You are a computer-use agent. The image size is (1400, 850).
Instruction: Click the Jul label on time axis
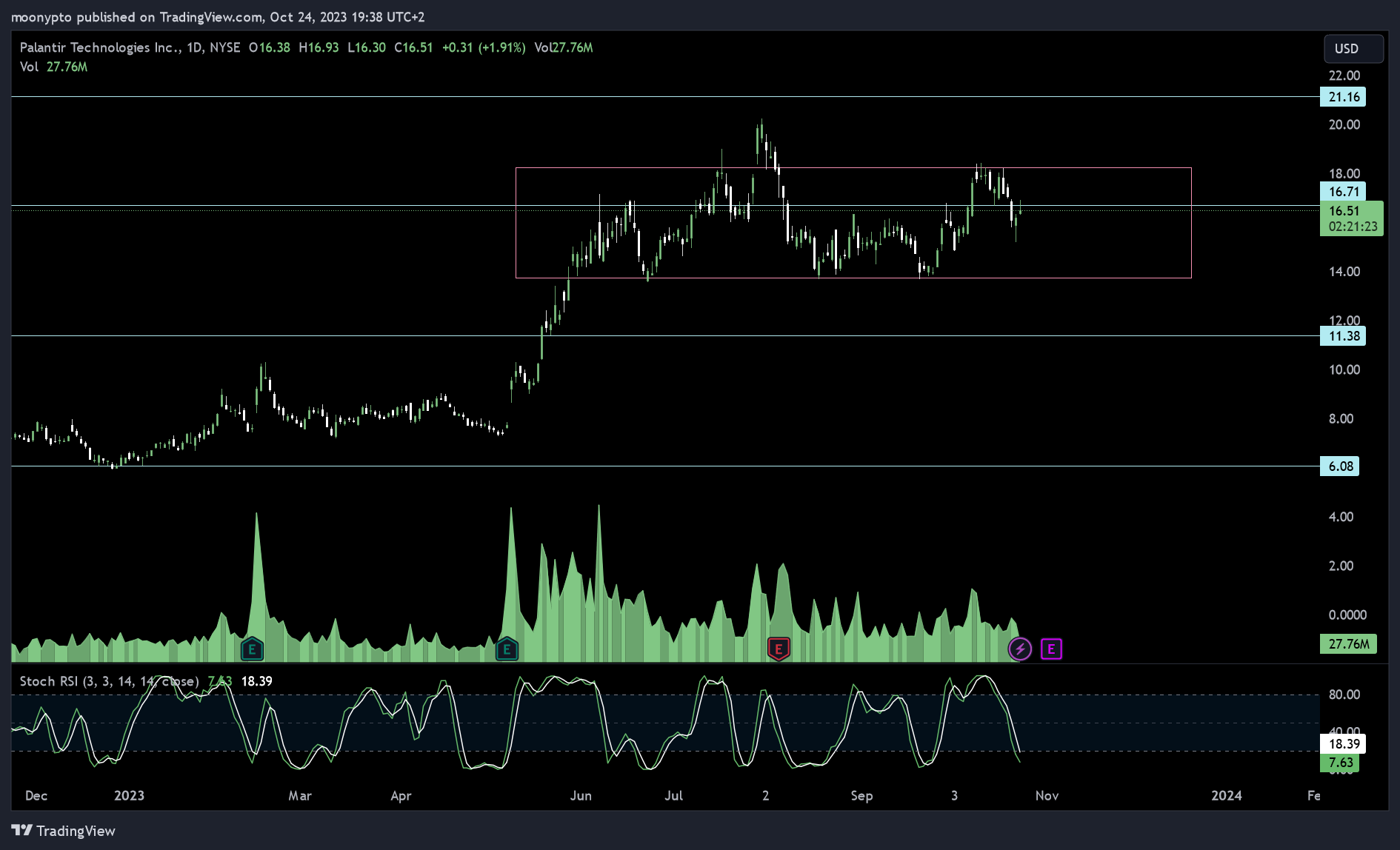point(673,796)
